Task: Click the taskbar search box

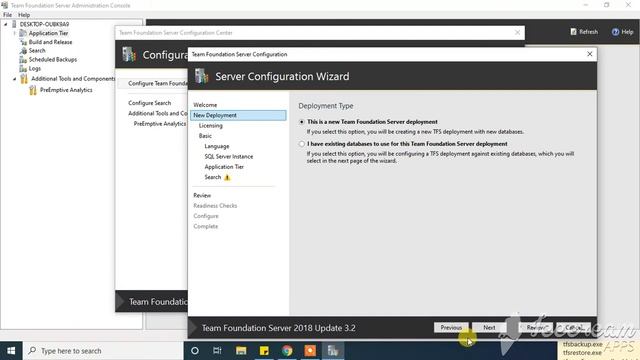Action: point(103,351)
